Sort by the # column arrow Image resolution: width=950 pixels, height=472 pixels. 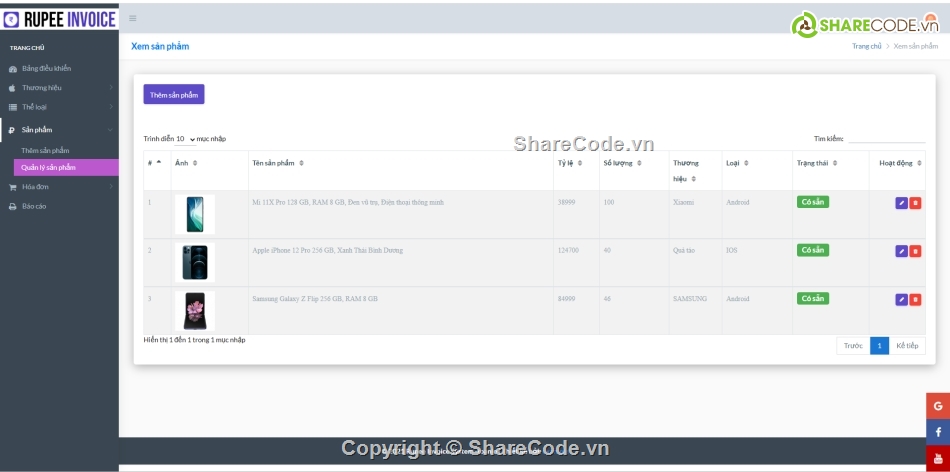[159, 162]
